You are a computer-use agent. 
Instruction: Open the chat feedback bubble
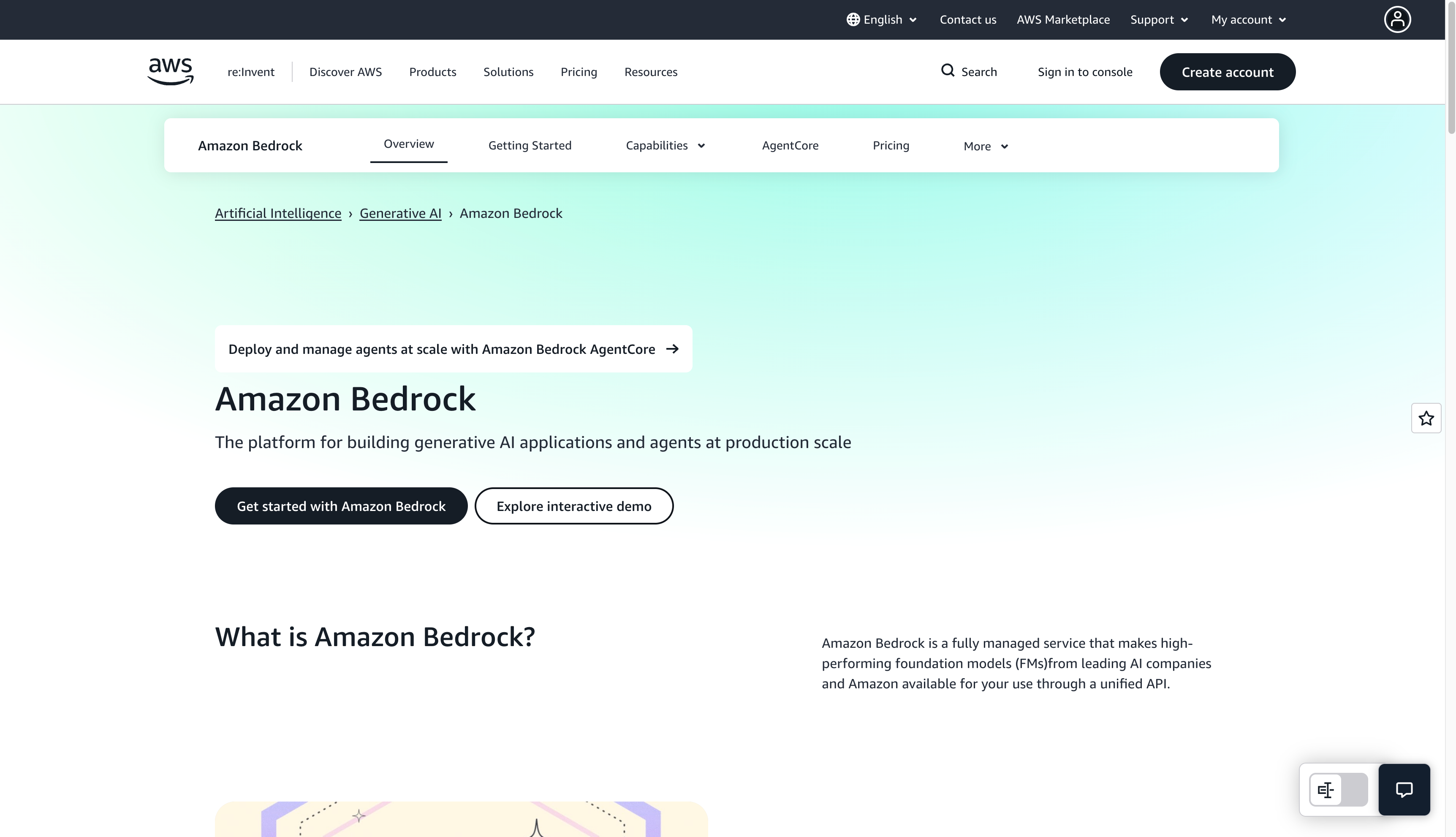pyautogui.click(x=1404, y=789)
